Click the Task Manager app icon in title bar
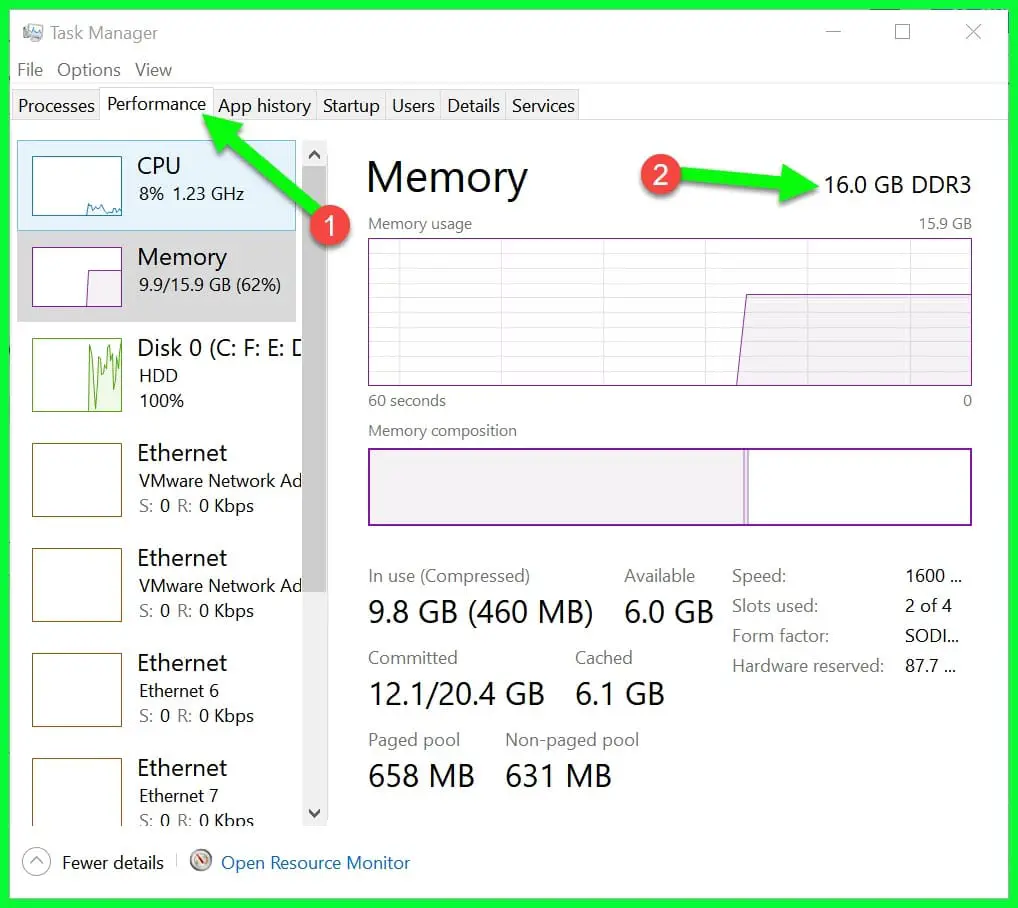This screenshot has height=908, width=1018. [x=33, y=33]
